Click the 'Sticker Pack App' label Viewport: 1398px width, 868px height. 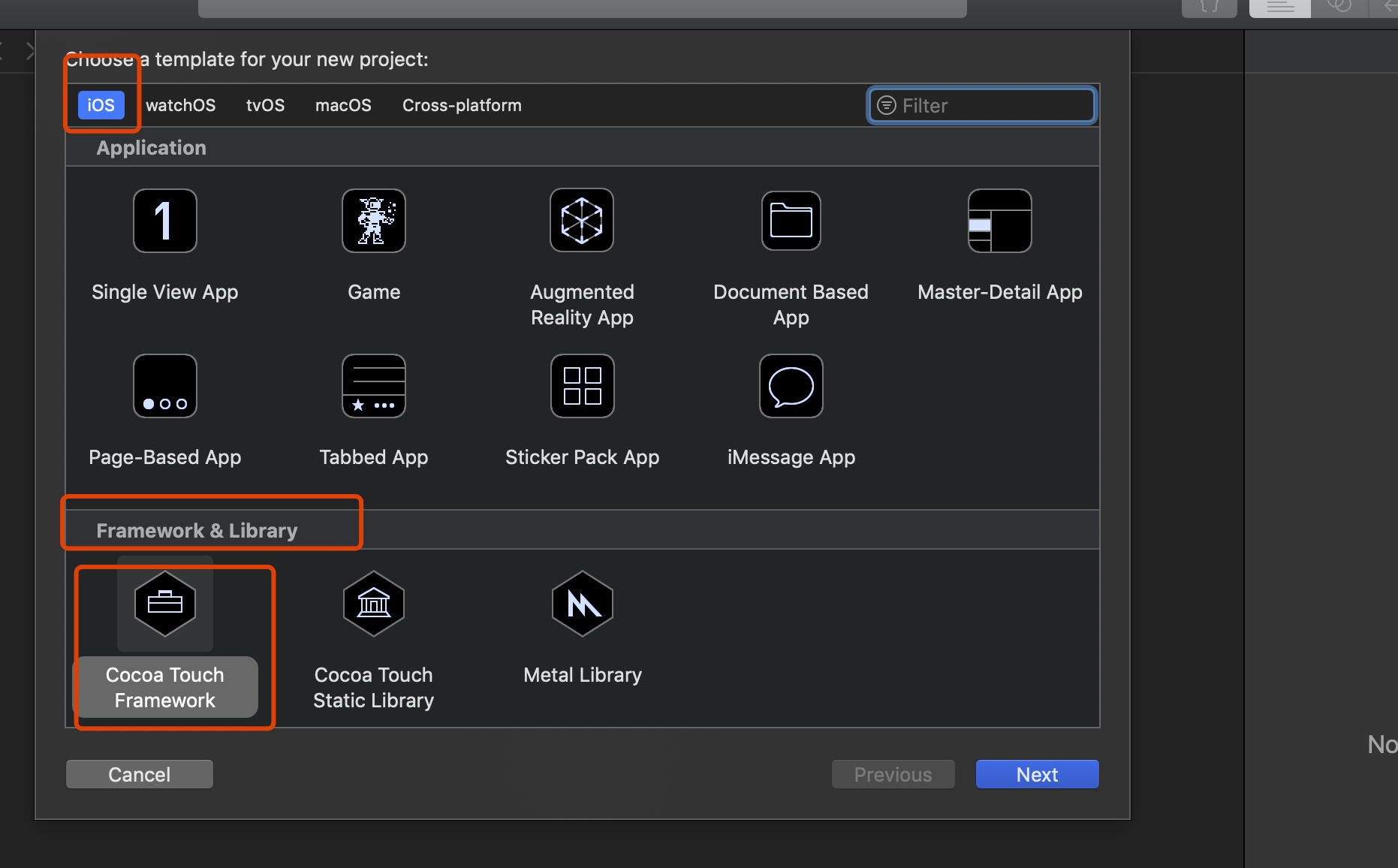point(583,457)
